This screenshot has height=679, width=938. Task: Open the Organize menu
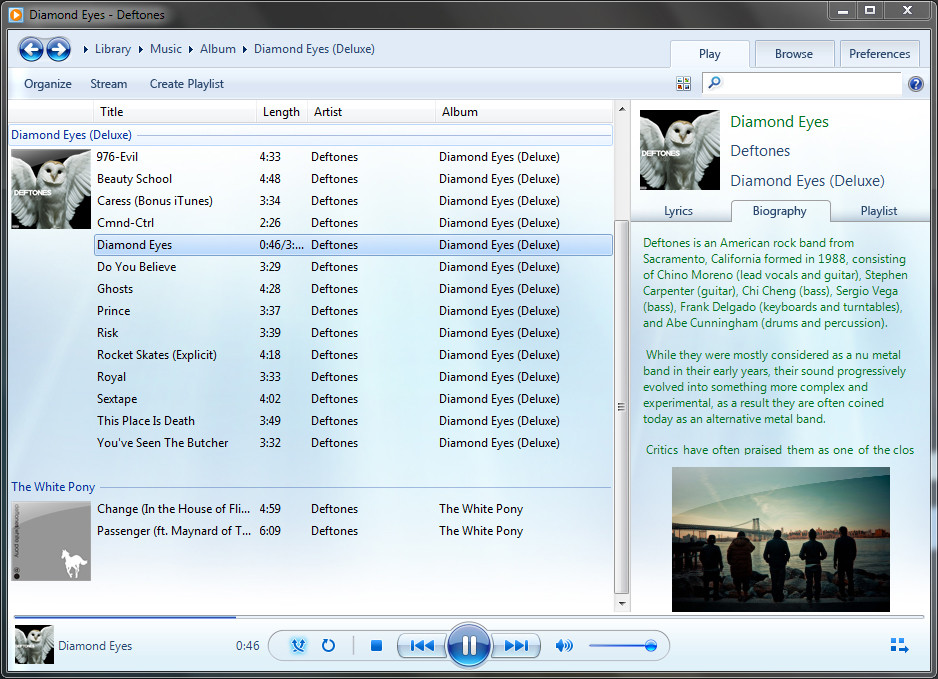pyautogui.click(x=48, y=84)
